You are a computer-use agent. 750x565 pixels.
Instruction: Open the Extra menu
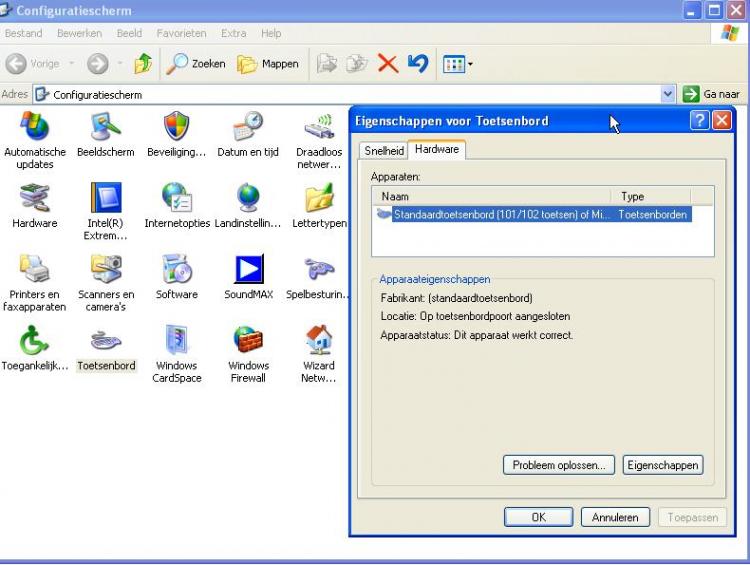(x=233, y=33)
